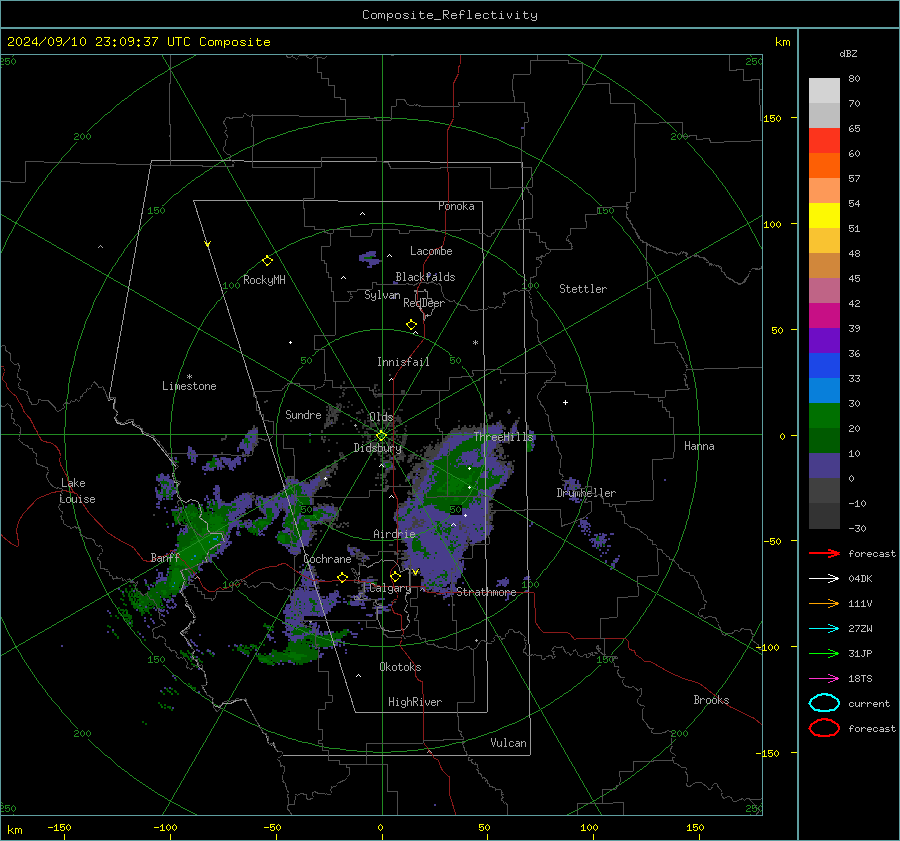The height and width of the screenshot is (841, 900).
Task: Click the Olds town label
Action: 381,417
